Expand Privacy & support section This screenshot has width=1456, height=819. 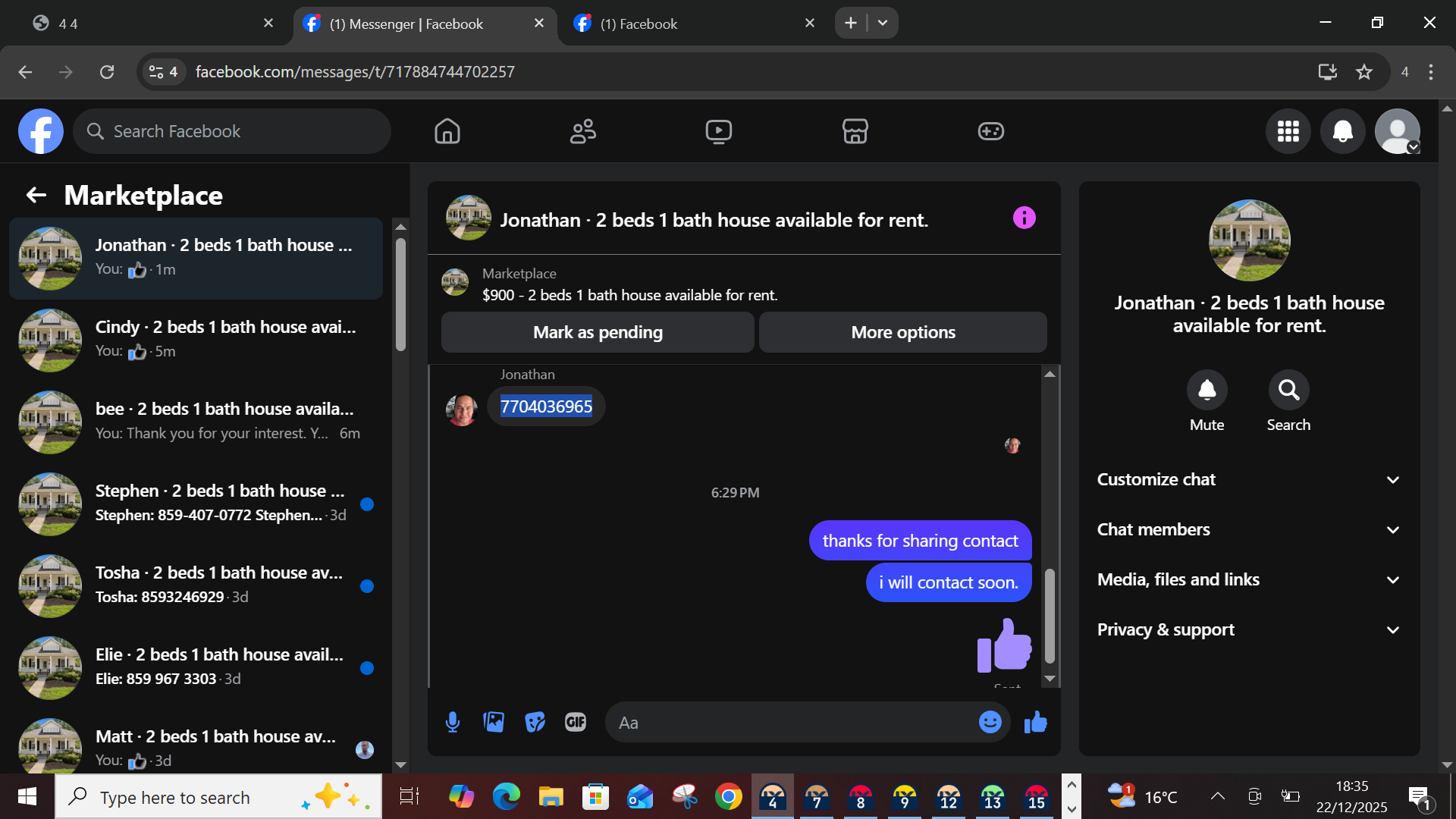pyautogui.click(x=1248, y=629)
